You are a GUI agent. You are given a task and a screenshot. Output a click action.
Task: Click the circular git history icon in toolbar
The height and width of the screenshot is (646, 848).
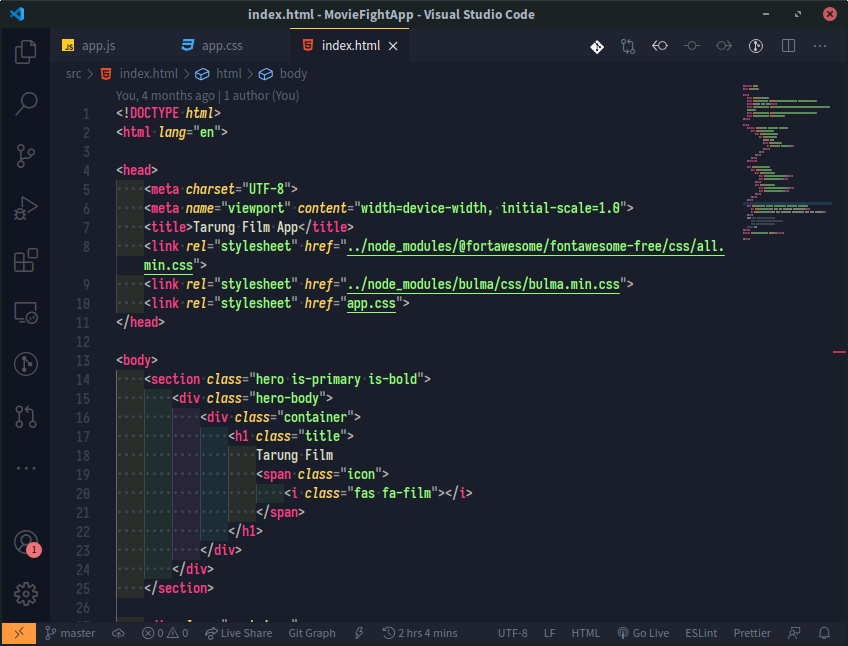coord(756,46)
